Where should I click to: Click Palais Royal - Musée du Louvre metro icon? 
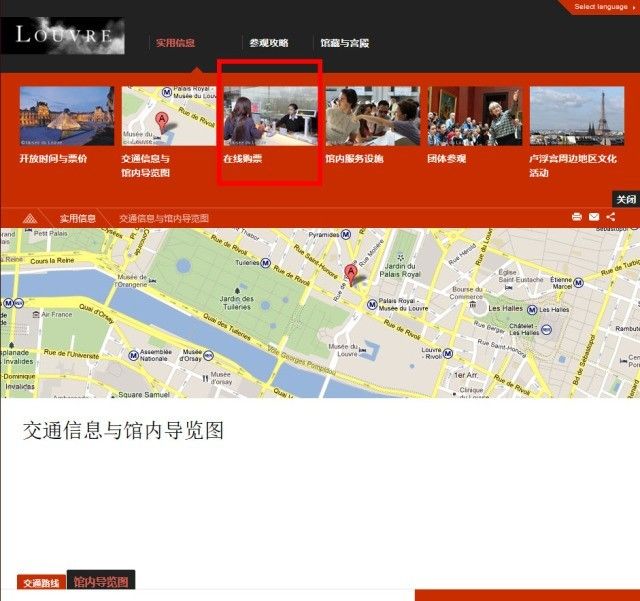point(371,304)
